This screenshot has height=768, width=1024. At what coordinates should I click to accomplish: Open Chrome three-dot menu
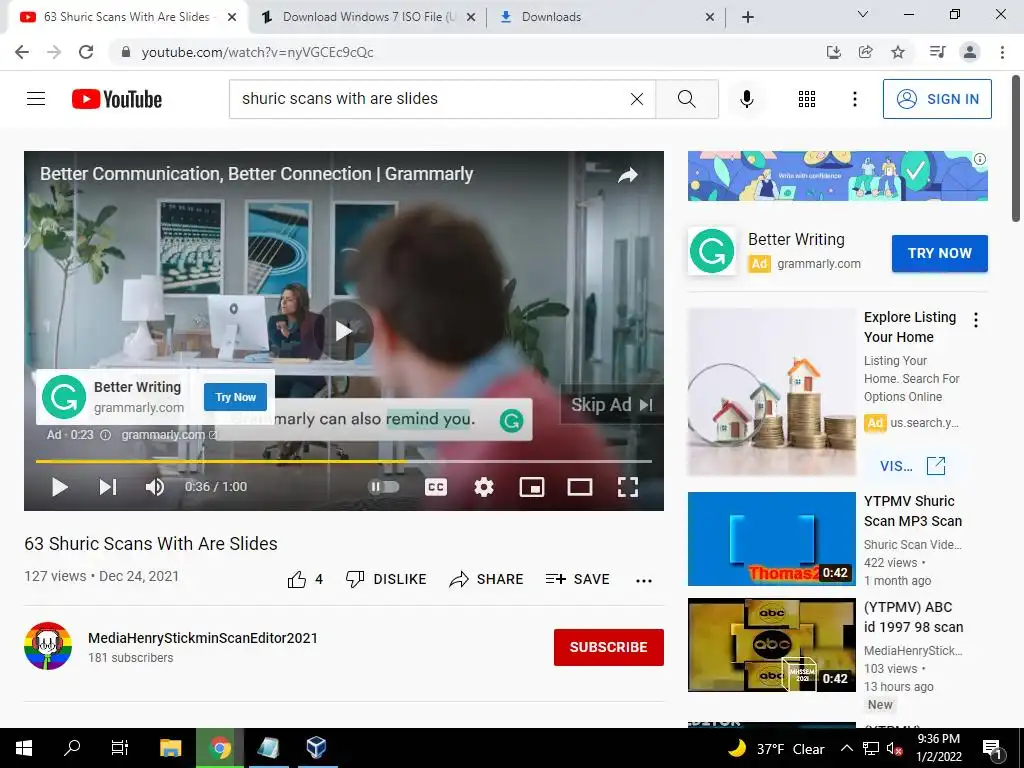[1002, 52]
